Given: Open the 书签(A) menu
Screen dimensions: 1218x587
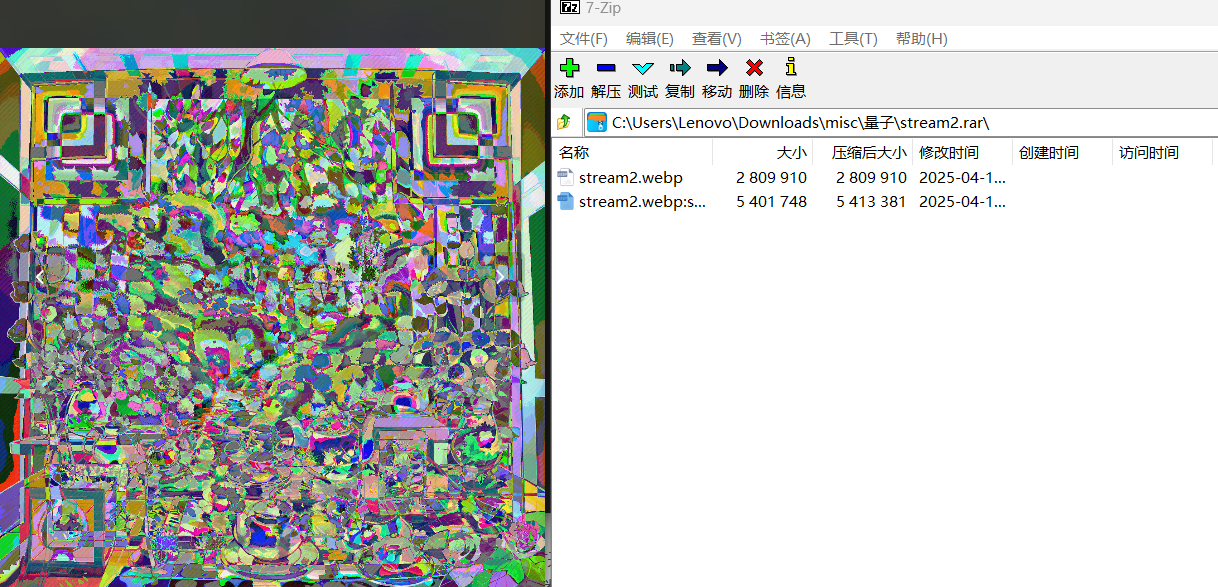Looking at the screenshot, I should coord(785,39).
